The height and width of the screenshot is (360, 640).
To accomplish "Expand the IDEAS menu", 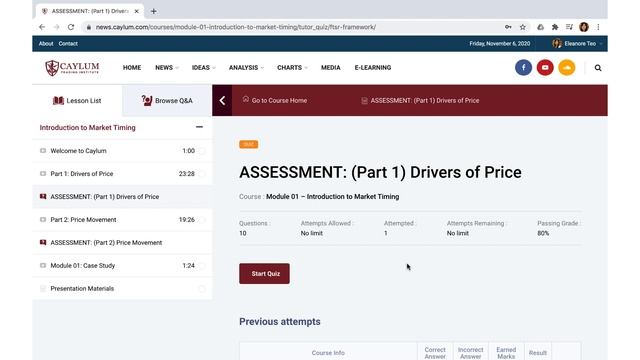I will pos(204,68).
